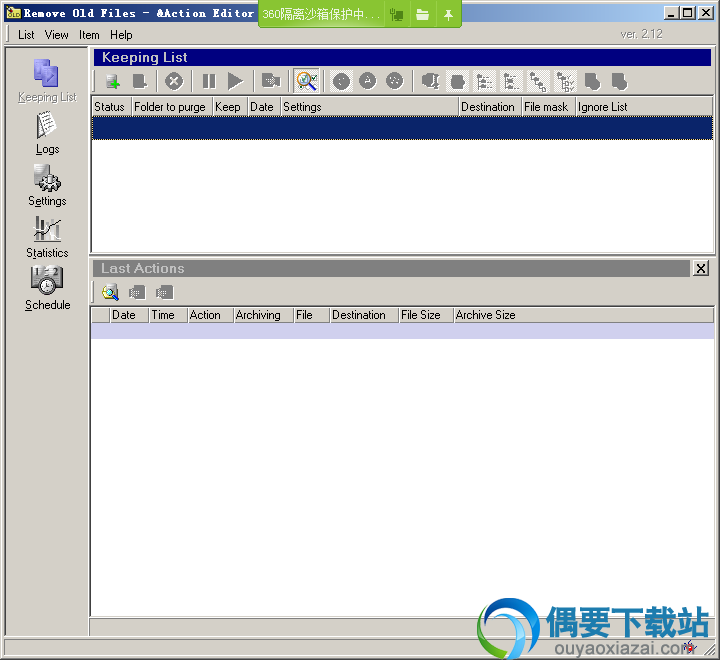This screenshot has width=720, height=660.
Task: Click the grayed icon right after the dotted-face circle
Action: point(430,82)
